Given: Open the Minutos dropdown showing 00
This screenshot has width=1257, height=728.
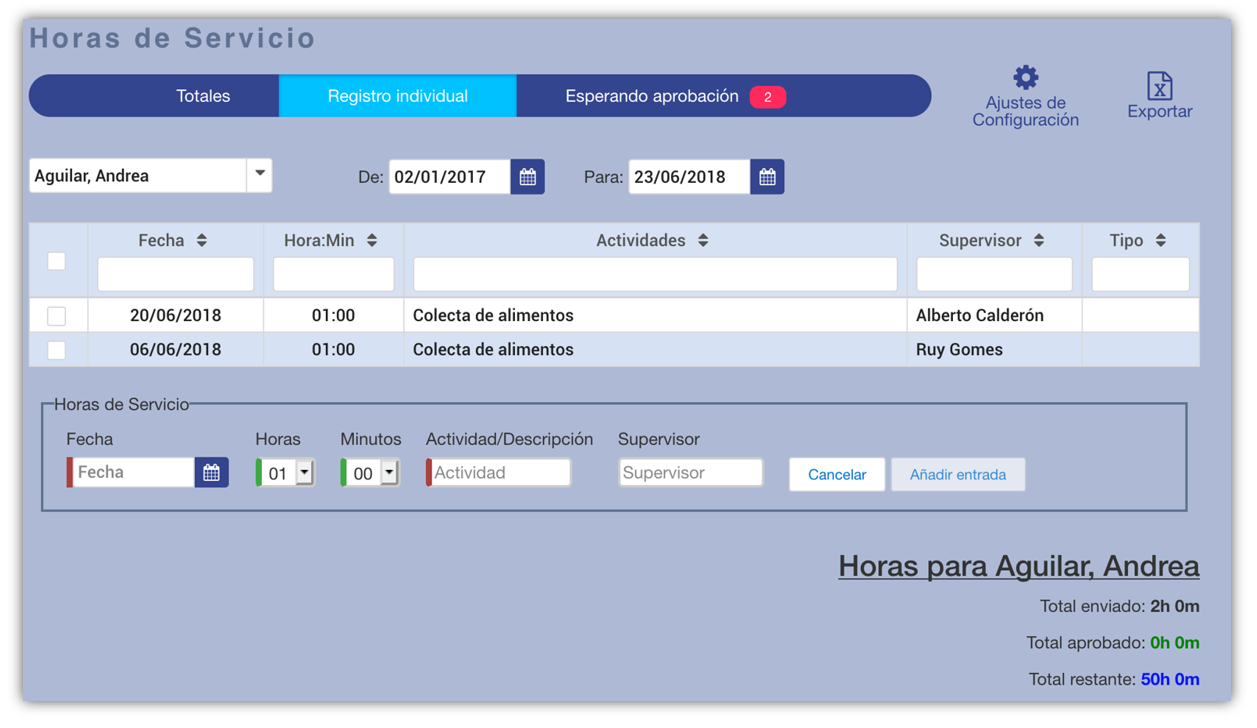Looking at the screenshot, I should click(x=389, y=473).
